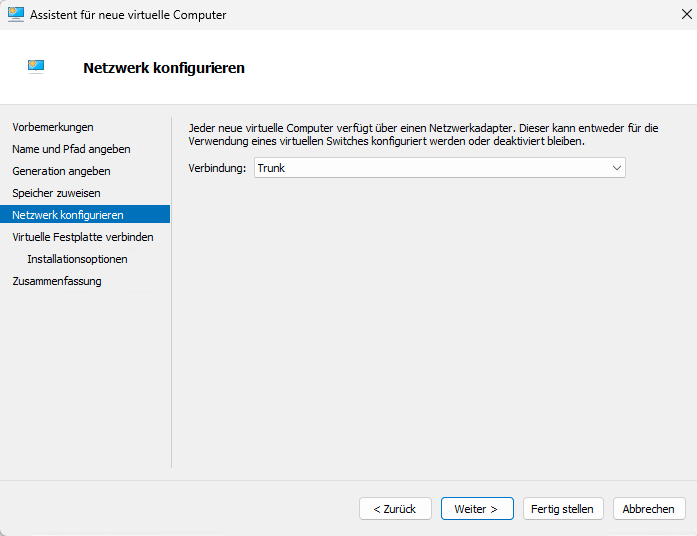Click the 'Verbindung:' label
The width and height of the screenshot is (697, 536).
point(217,168)
